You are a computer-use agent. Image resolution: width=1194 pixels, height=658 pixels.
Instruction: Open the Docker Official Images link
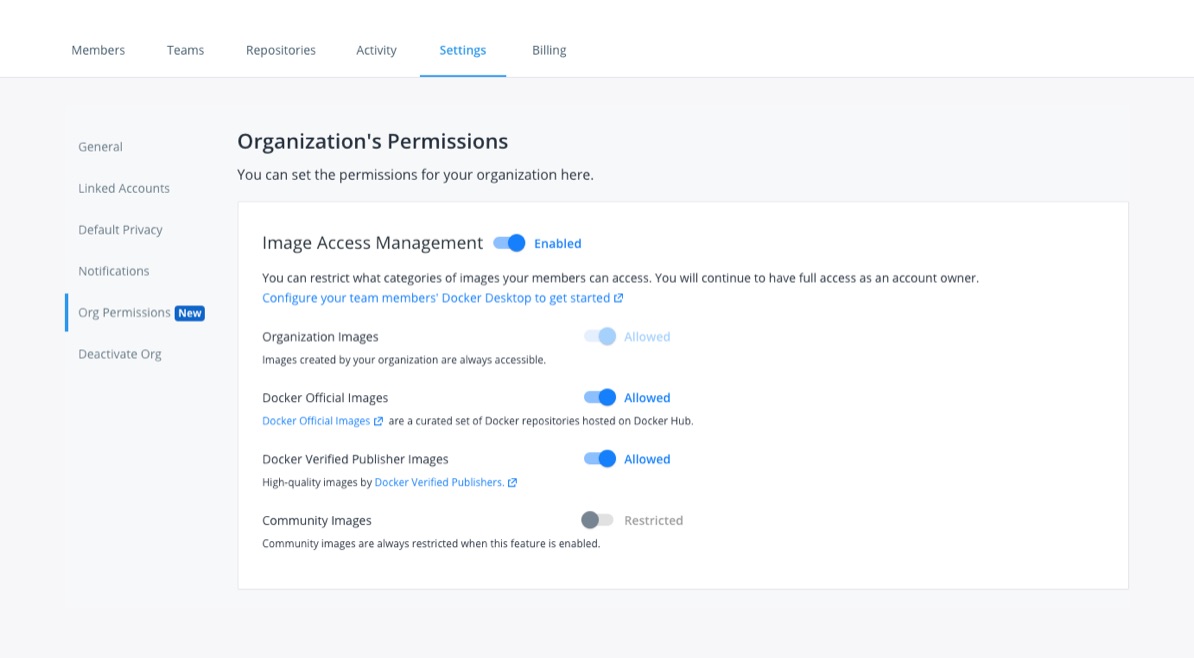pyautogui.click(x=316, y=421)
